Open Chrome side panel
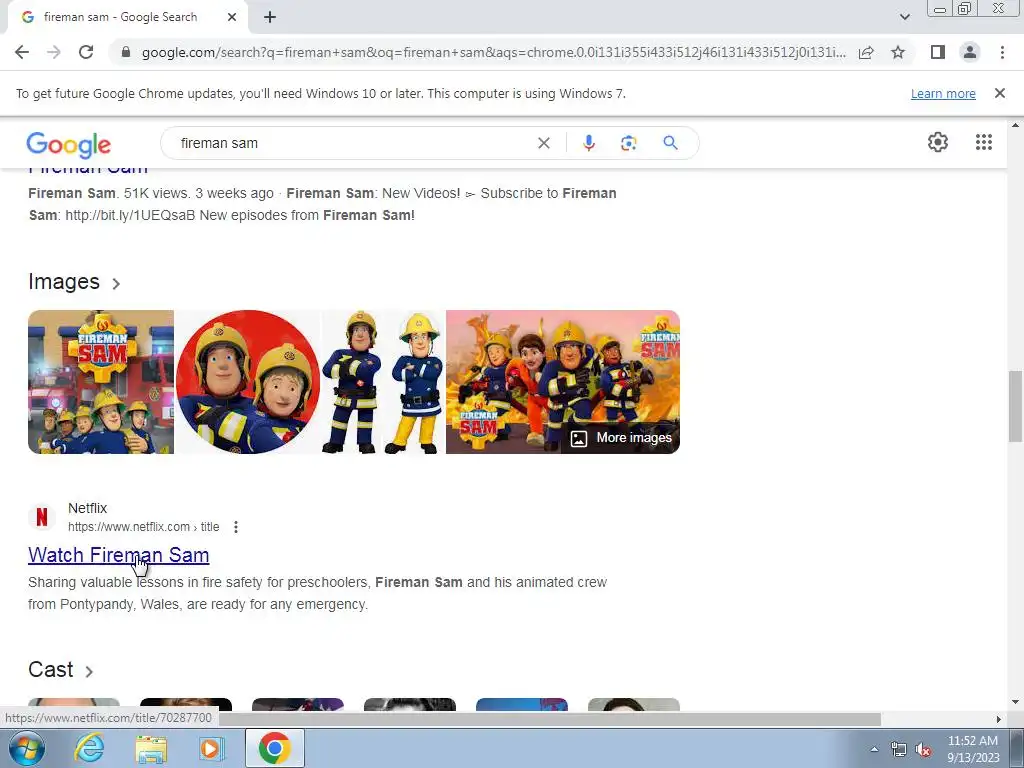 point(938,52)
